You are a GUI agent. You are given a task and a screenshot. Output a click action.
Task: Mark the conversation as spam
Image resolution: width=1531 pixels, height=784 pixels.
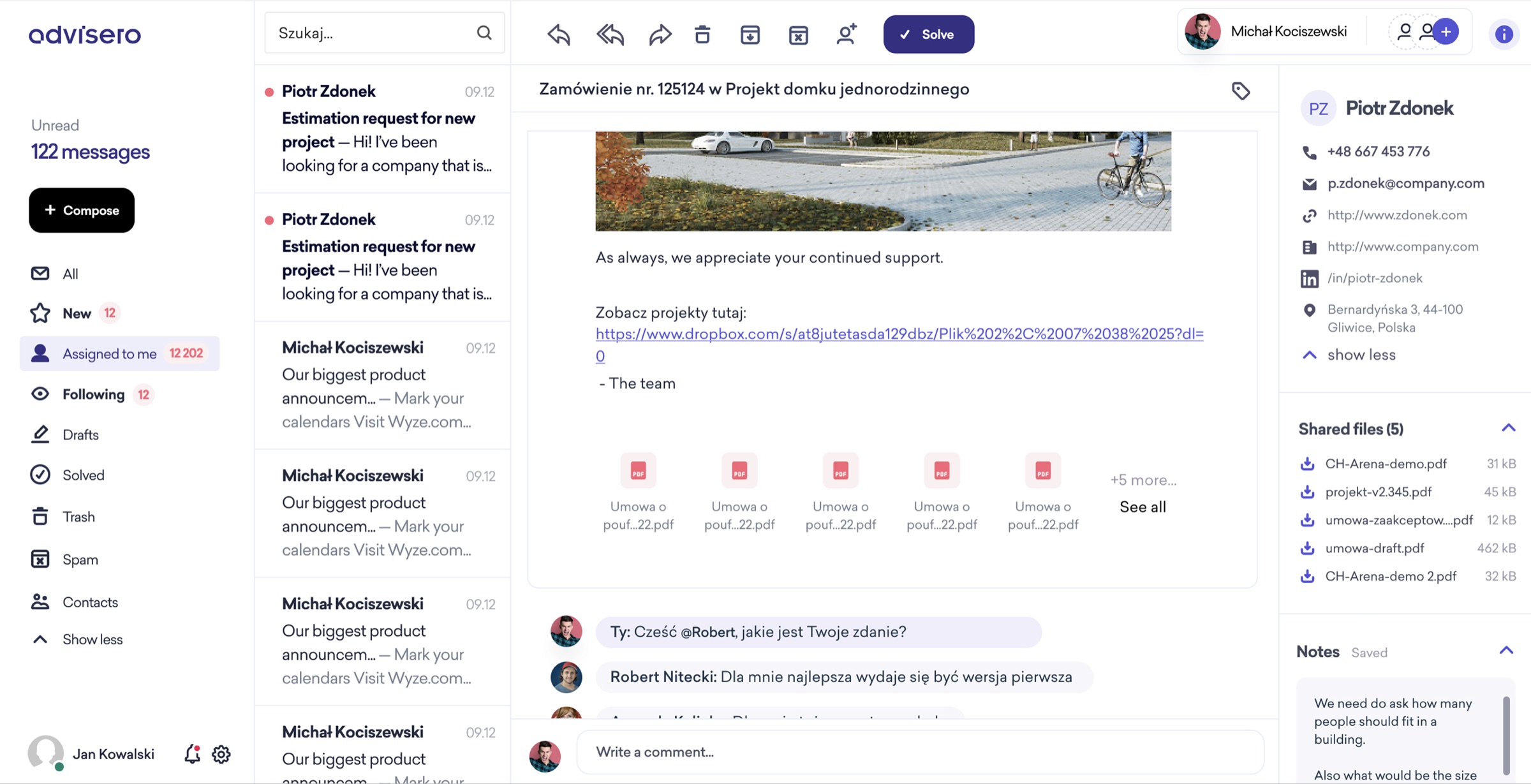(798, 34)
